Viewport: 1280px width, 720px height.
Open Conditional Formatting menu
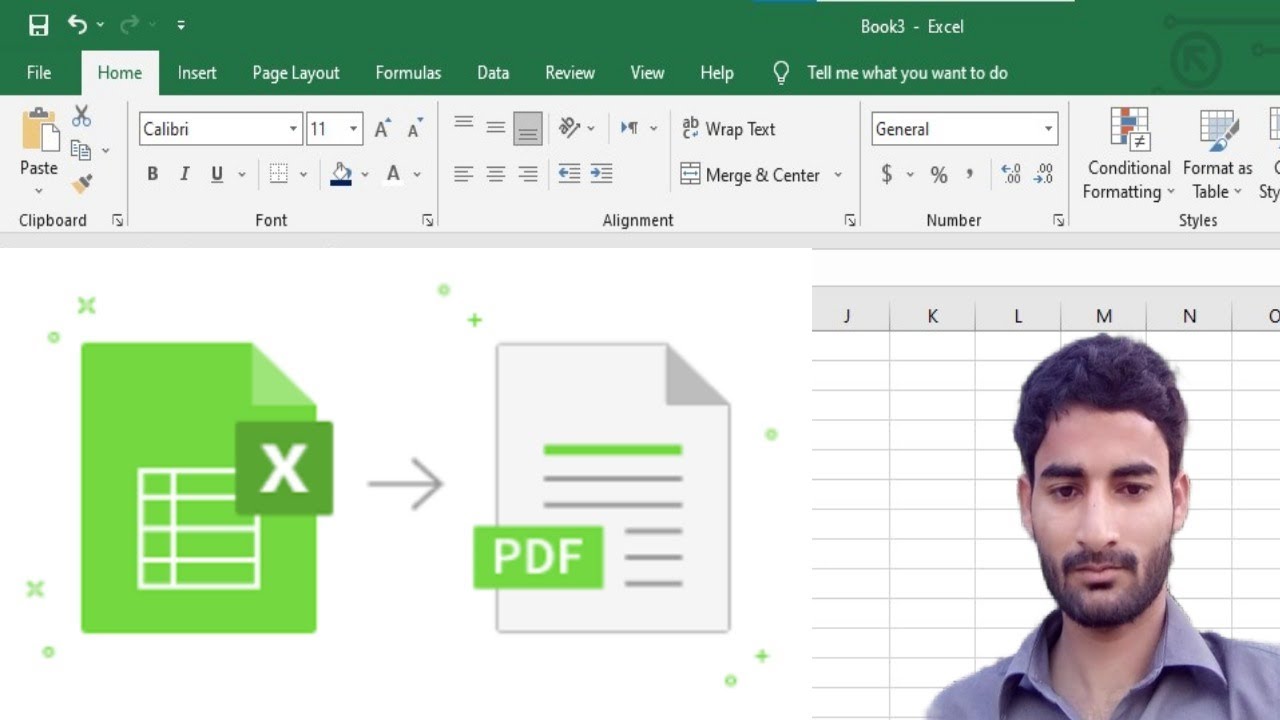[x=1128, y=154]
